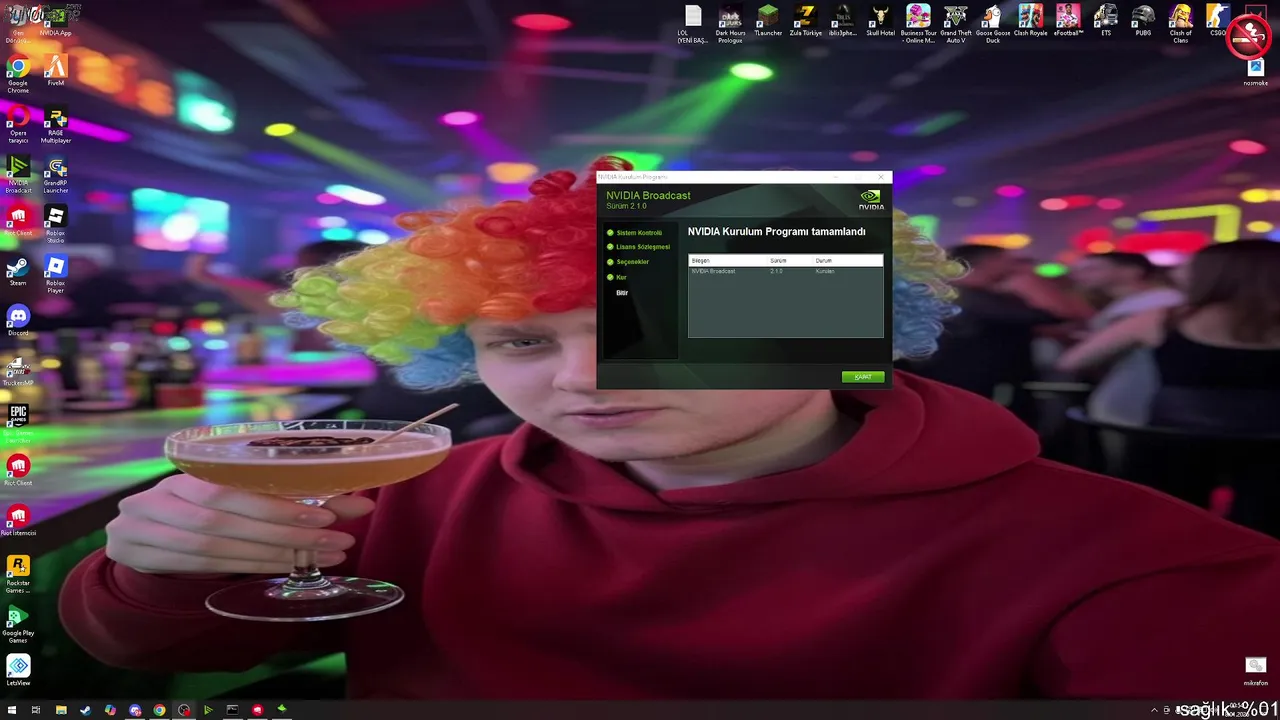The width and height of the screenshot is (1280, 720).
Task: Select the NVIDIA Broadcast row in the component table
Action: pos(786,271)
